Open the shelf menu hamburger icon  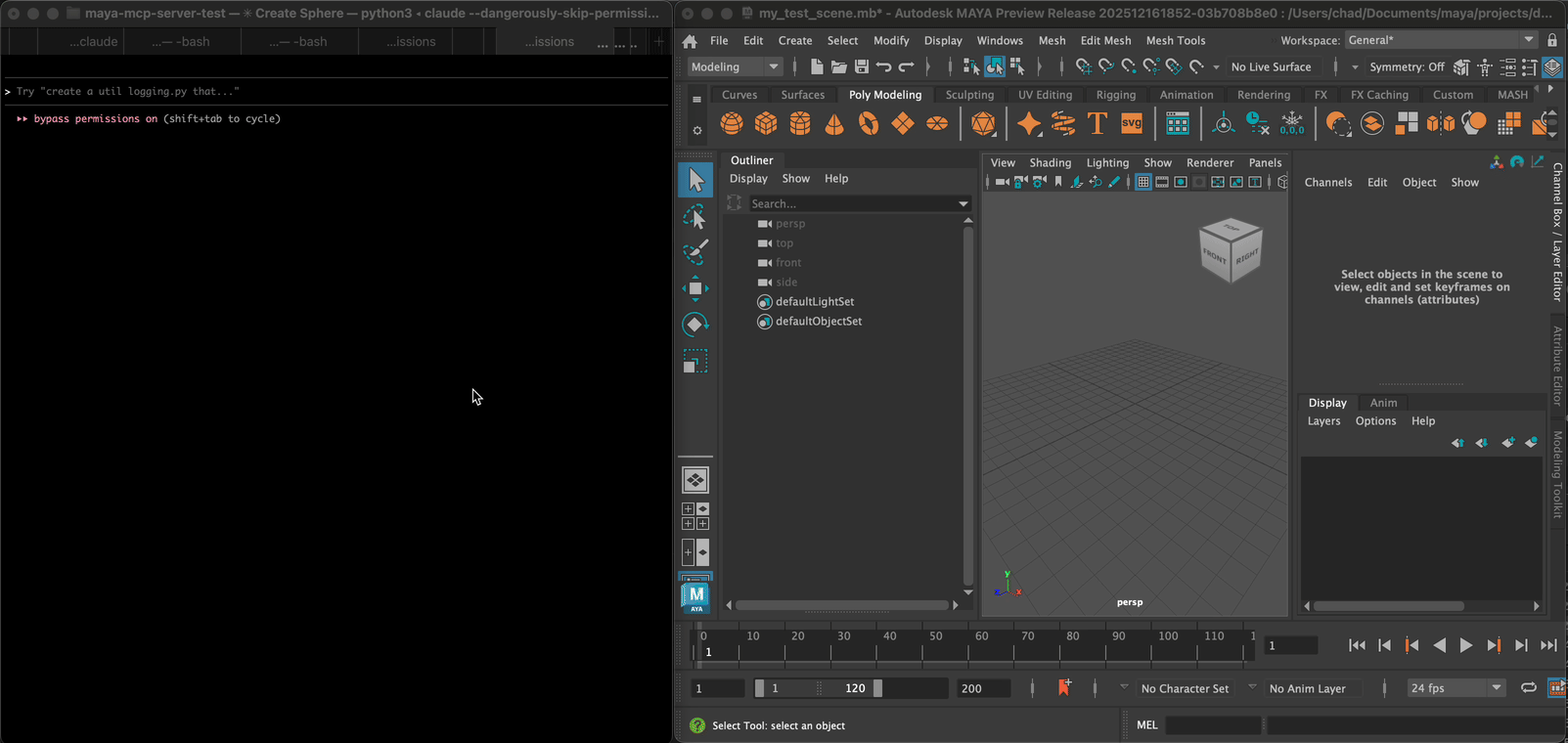(x=696, y=99)
